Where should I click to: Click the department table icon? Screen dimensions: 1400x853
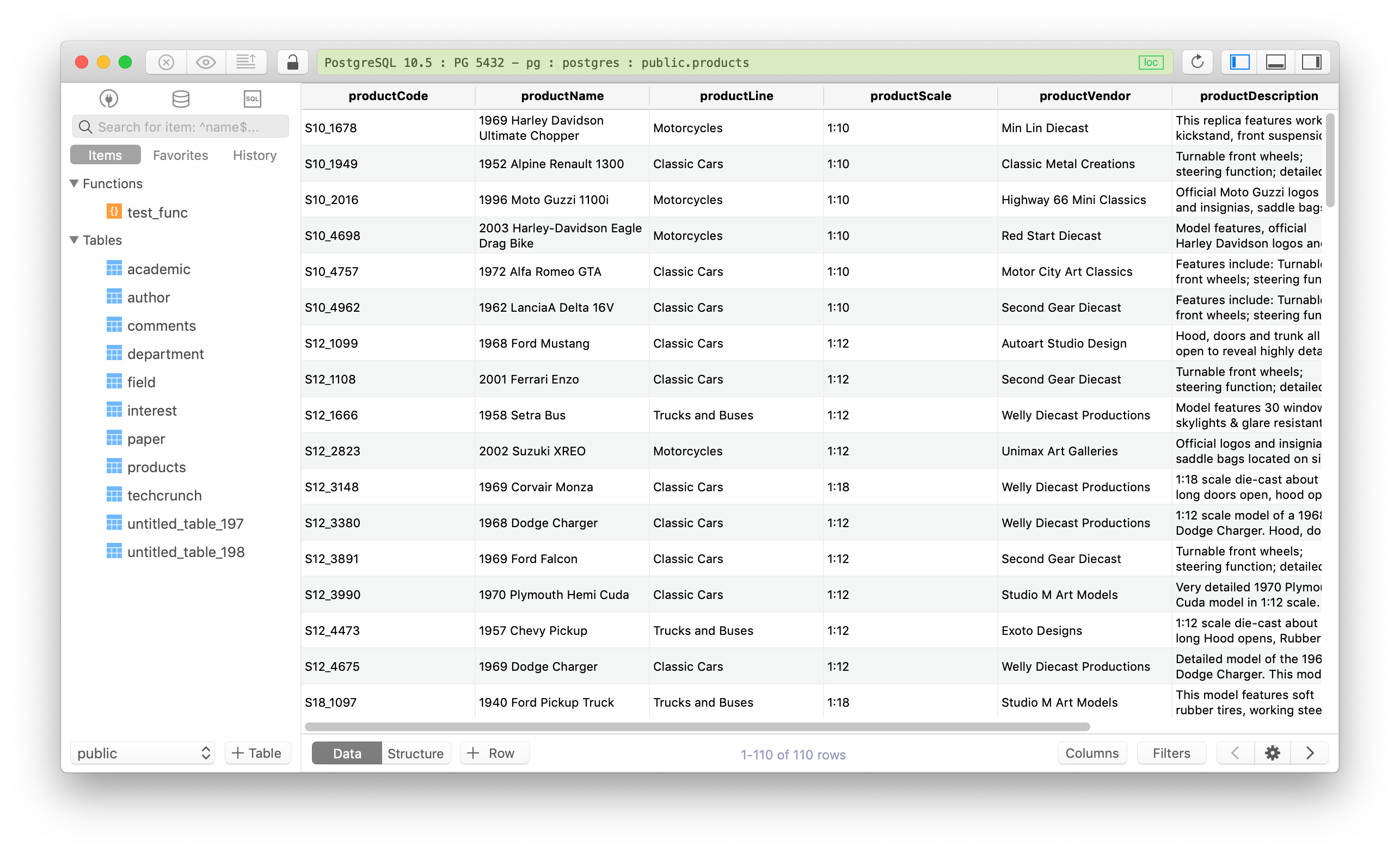pos(114,354)
